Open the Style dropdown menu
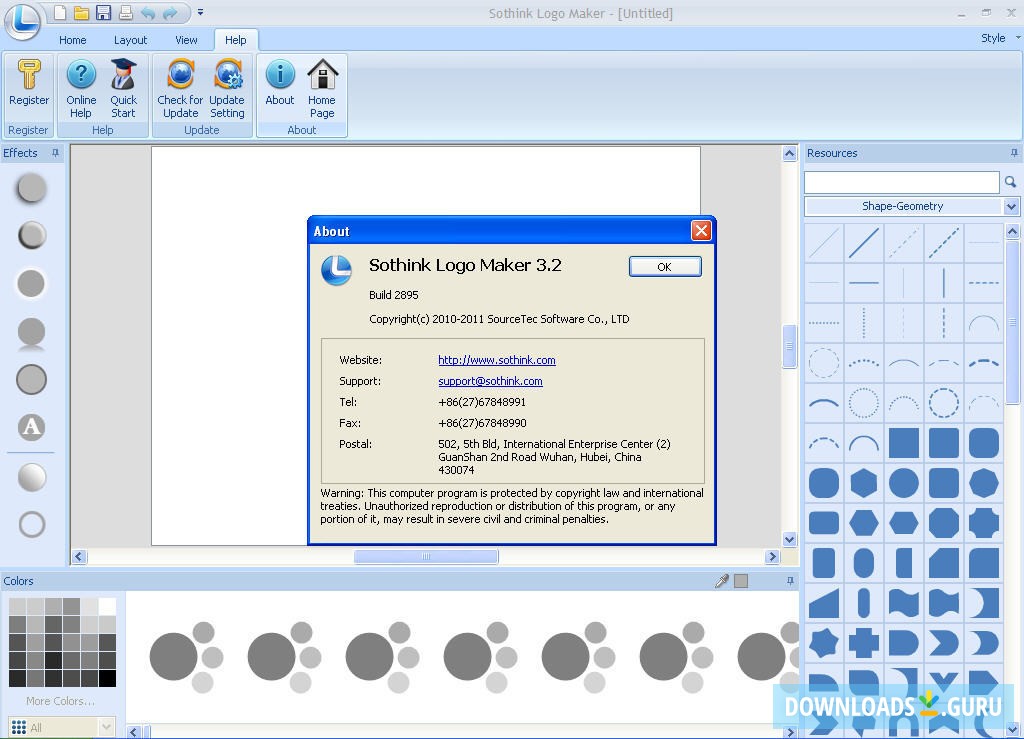1024x739 pixels. [1000, 38]
